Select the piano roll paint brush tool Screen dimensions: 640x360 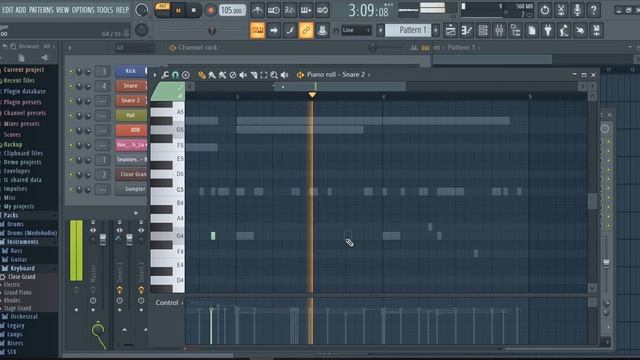[x=212, y=75]
